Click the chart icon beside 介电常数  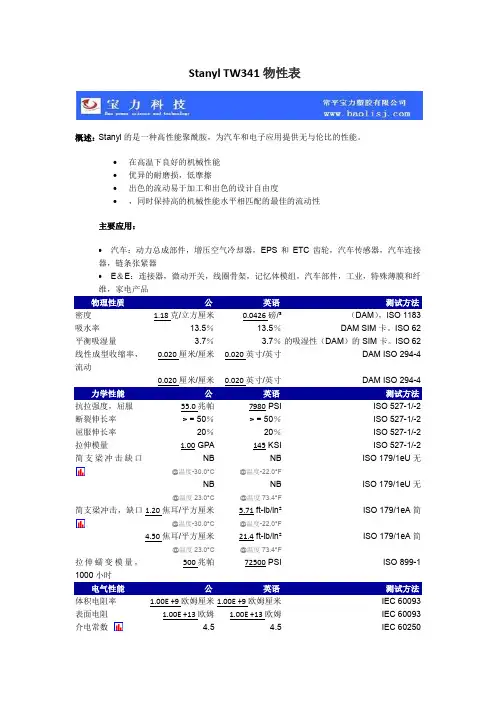(118, 627)
